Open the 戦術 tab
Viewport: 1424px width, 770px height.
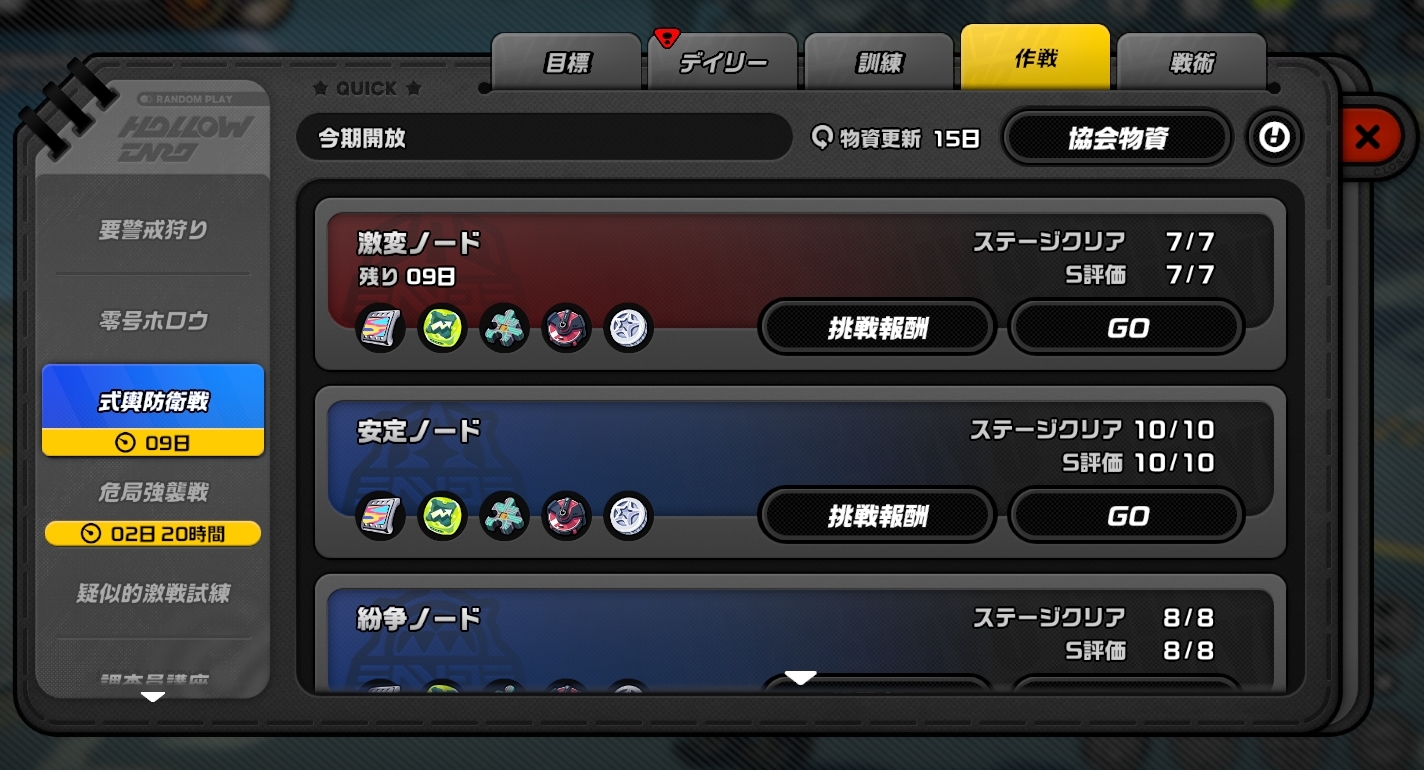1192,62
